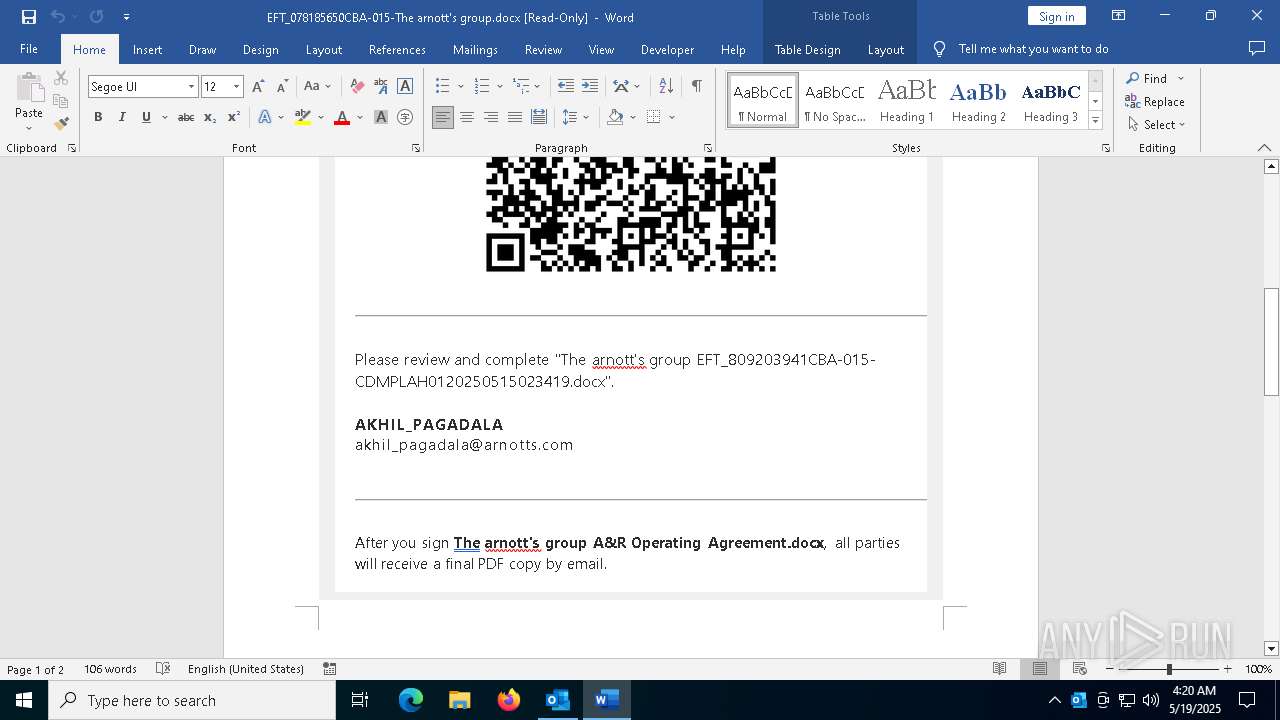1280x720 pixels.
Task: Open the font size dropdown
Action: 236,87
